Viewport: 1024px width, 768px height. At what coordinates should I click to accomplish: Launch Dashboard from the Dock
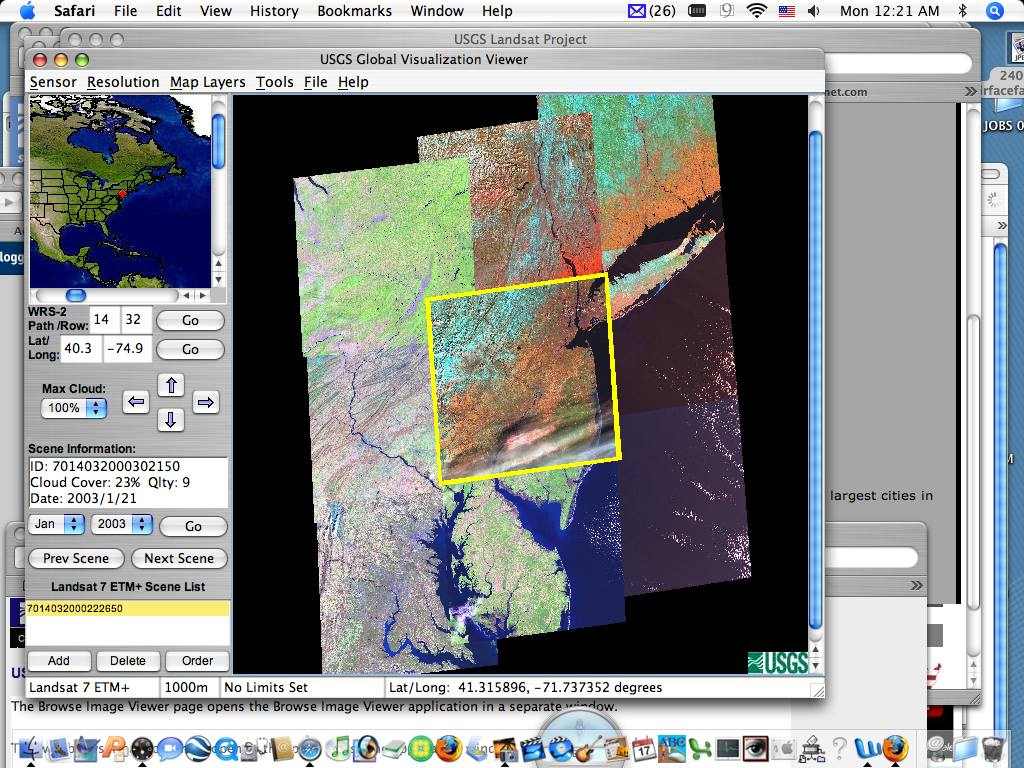142,748
